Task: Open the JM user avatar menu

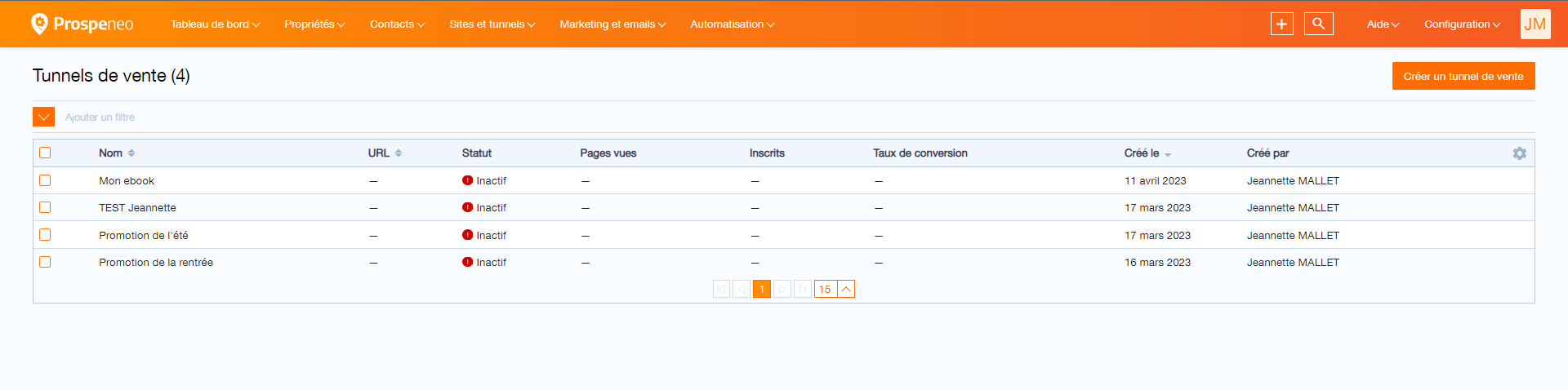Action: coord(1535,24)
